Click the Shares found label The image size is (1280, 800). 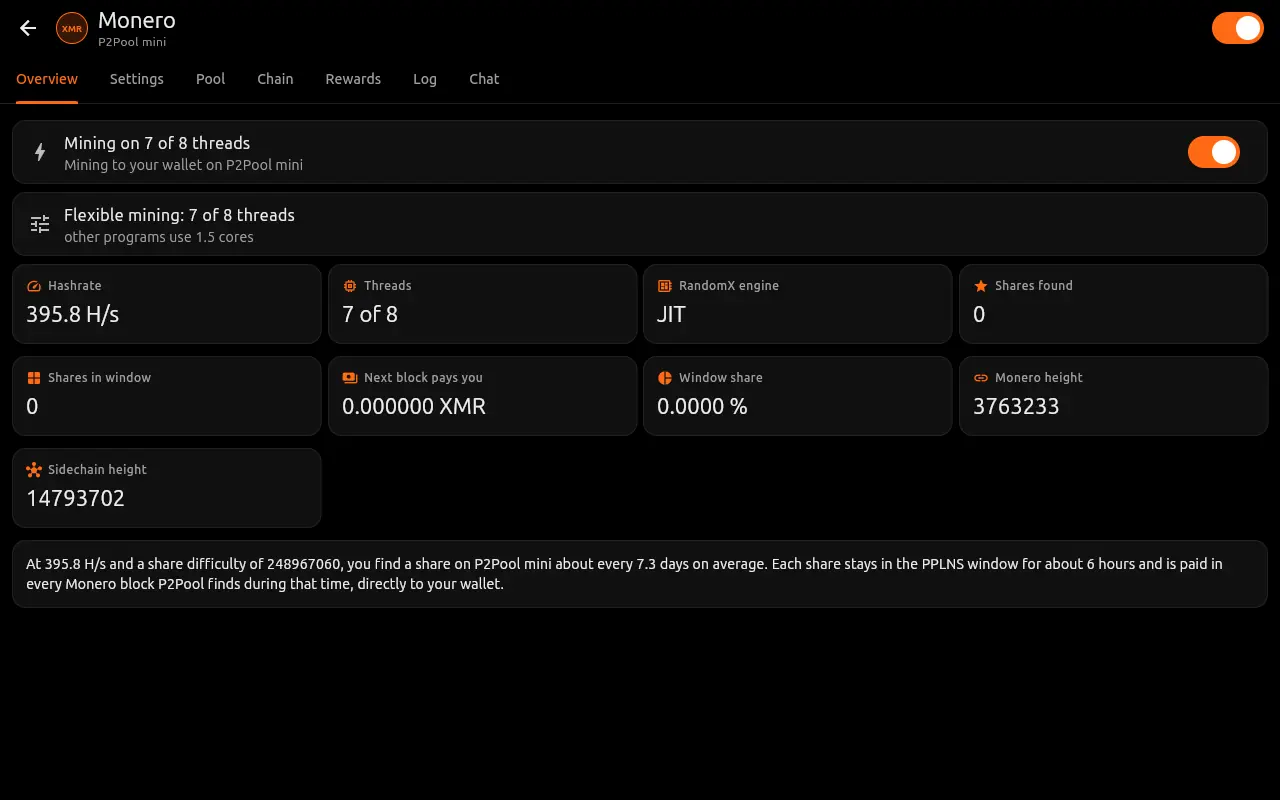[x=1034, y=286]
